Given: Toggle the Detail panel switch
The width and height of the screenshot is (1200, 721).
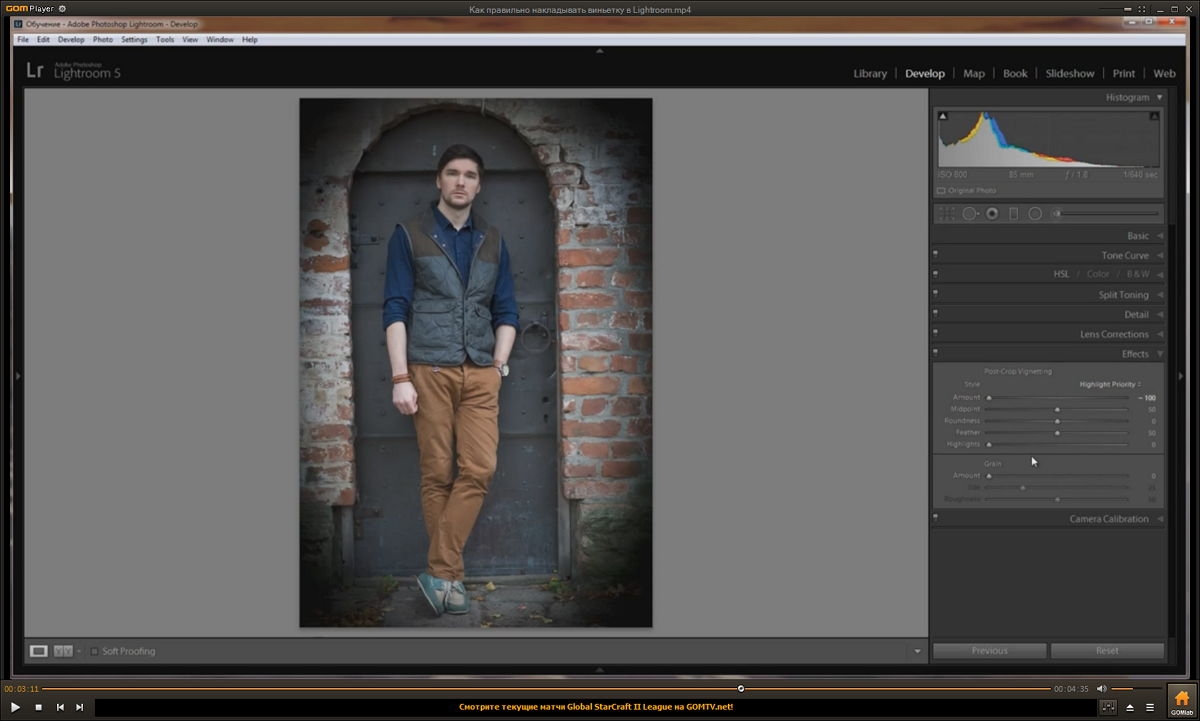Looking at the screenshot, I should pyautogui.click(x=935, y=312).
